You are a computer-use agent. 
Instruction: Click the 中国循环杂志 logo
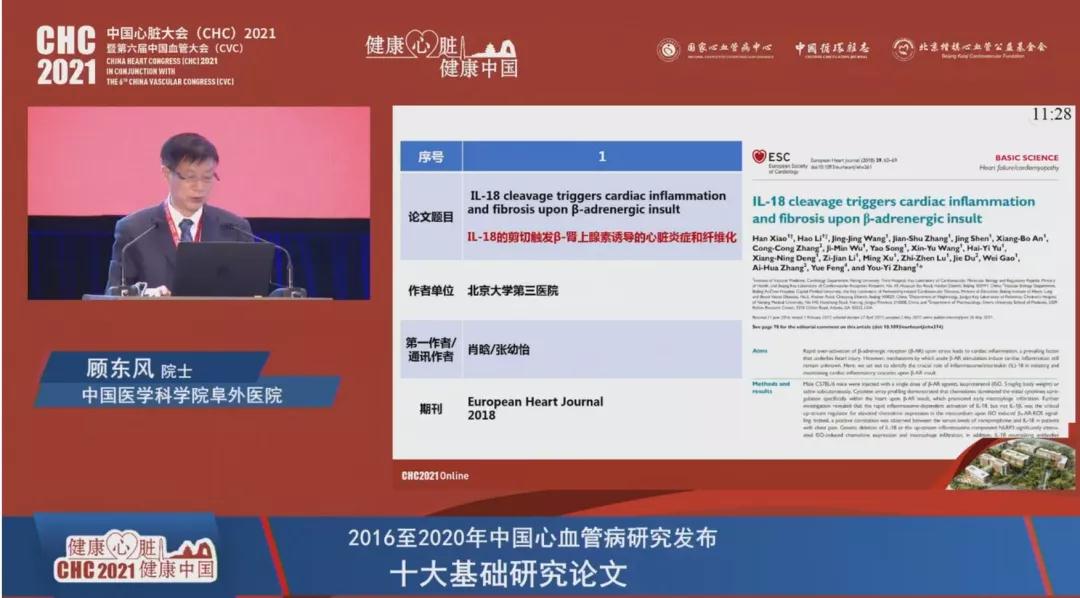pos(831,49)
